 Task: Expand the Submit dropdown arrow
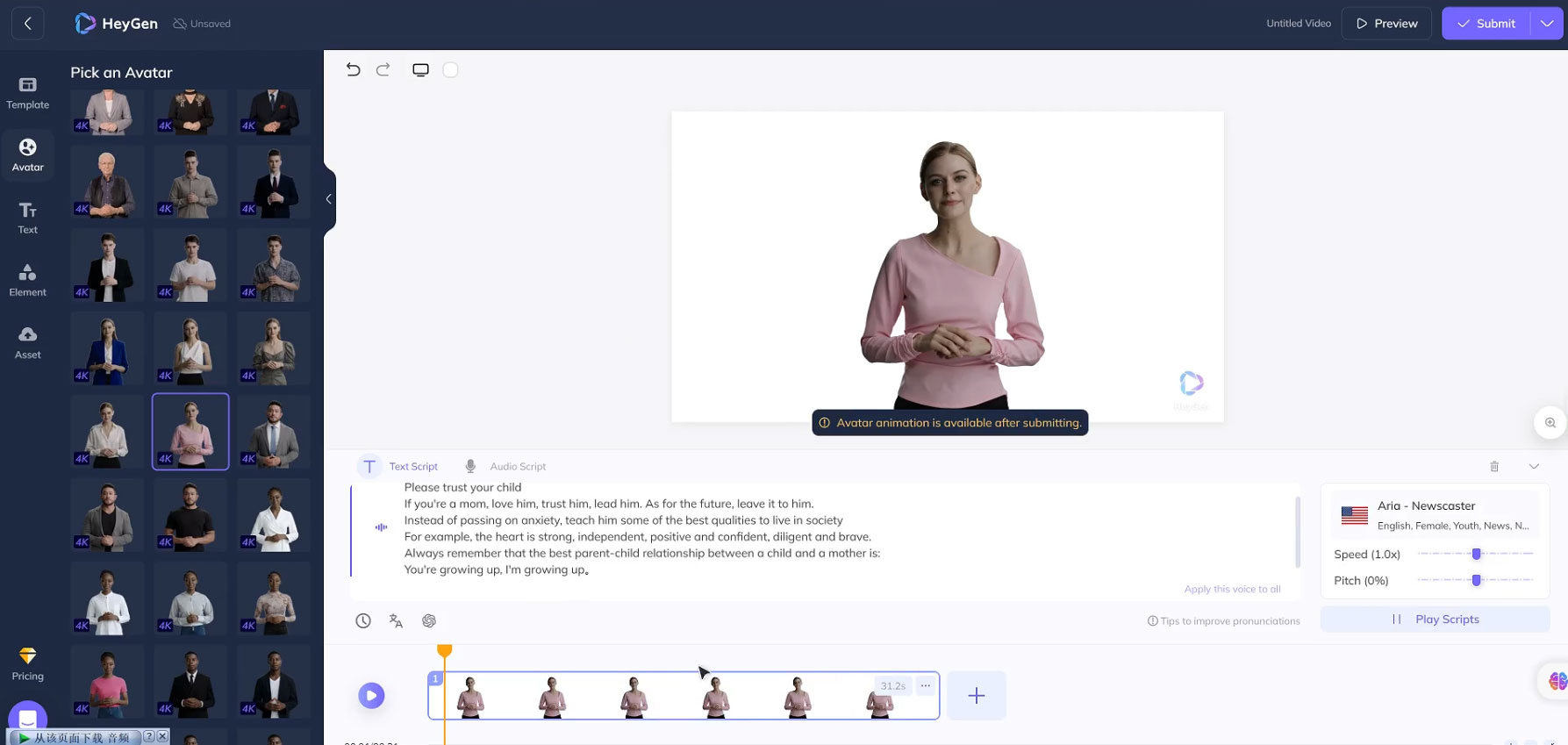[1546, 24]
